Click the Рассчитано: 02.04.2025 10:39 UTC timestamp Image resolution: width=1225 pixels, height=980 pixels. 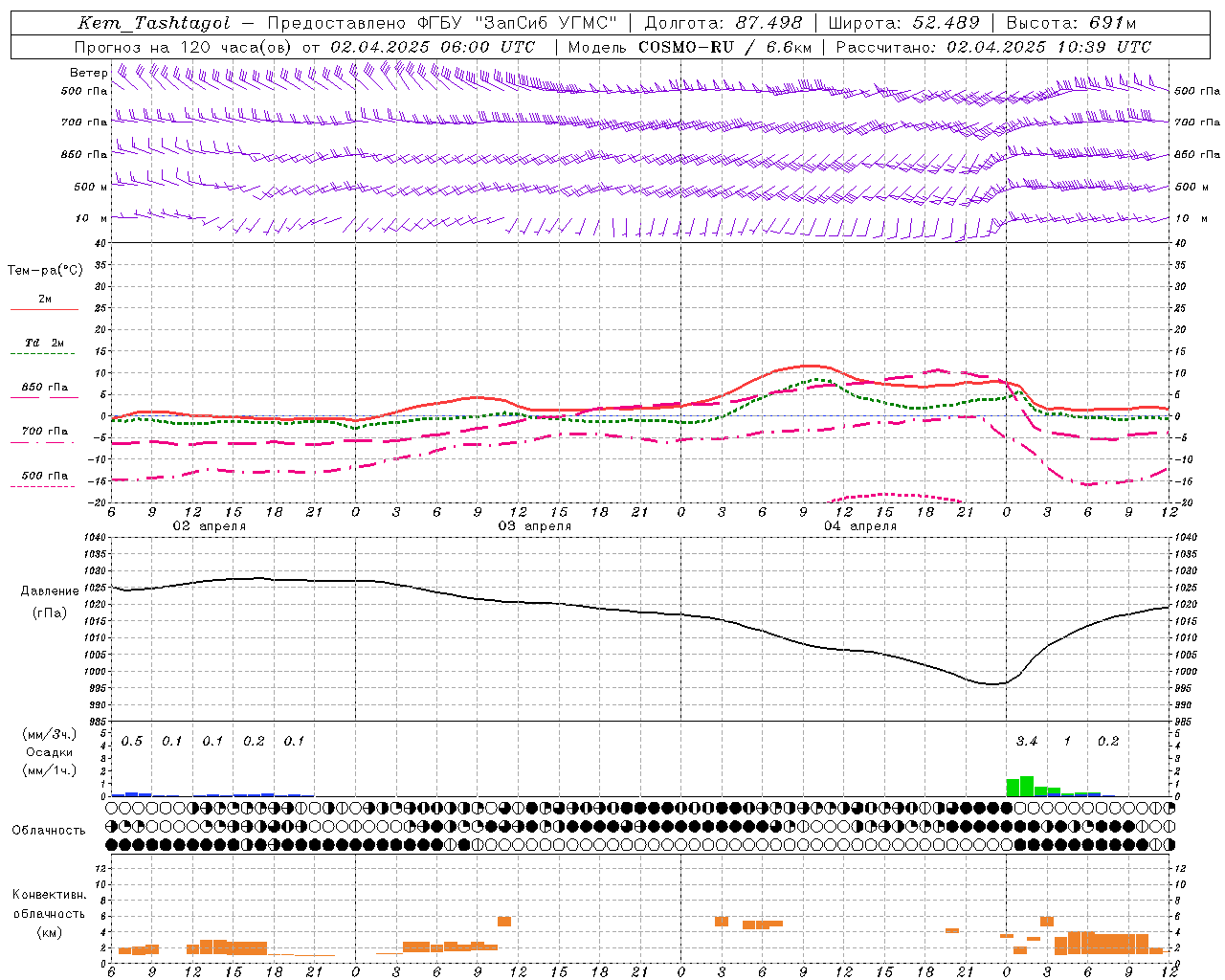coord(994,47)
